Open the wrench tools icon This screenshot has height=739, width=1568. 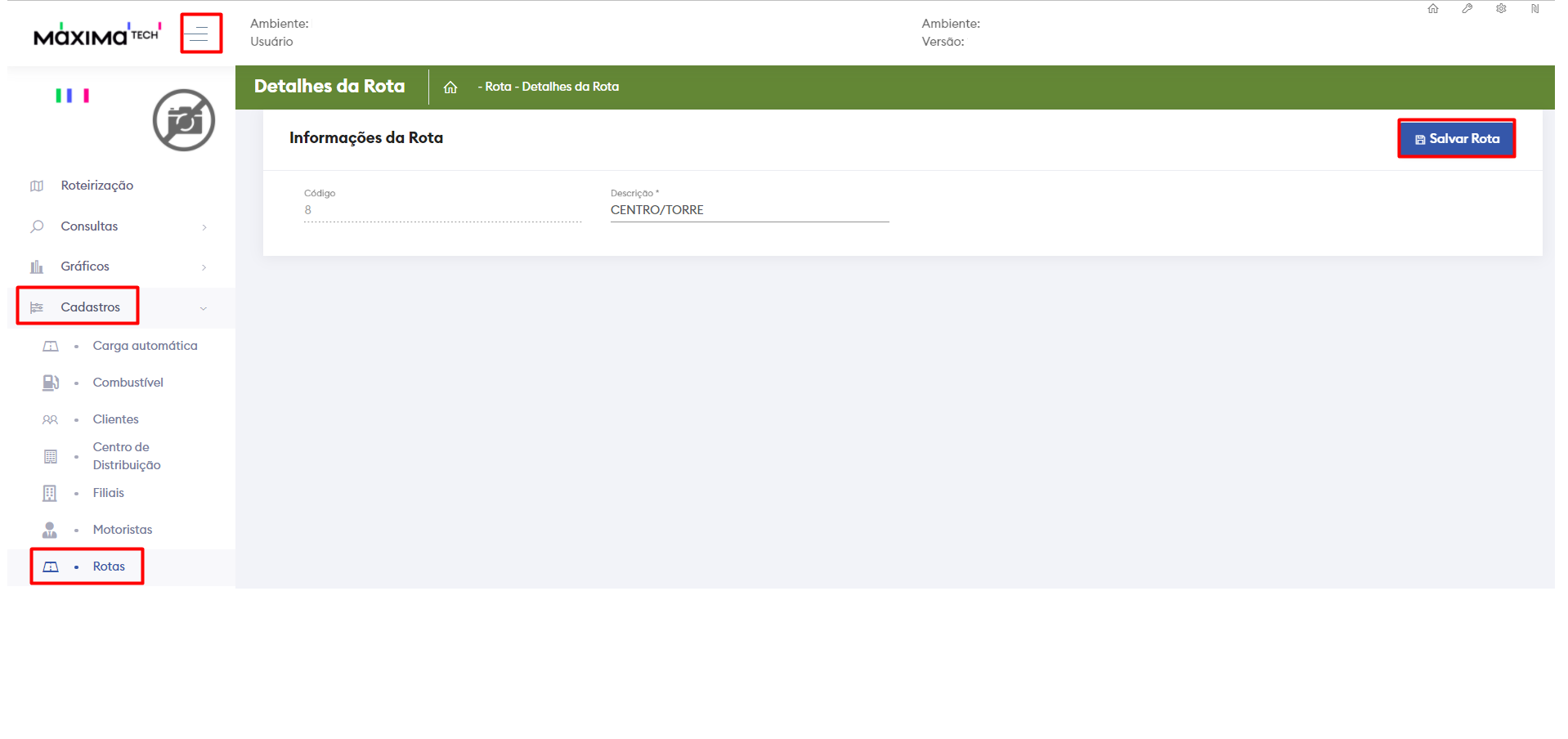coord(1467,9)
